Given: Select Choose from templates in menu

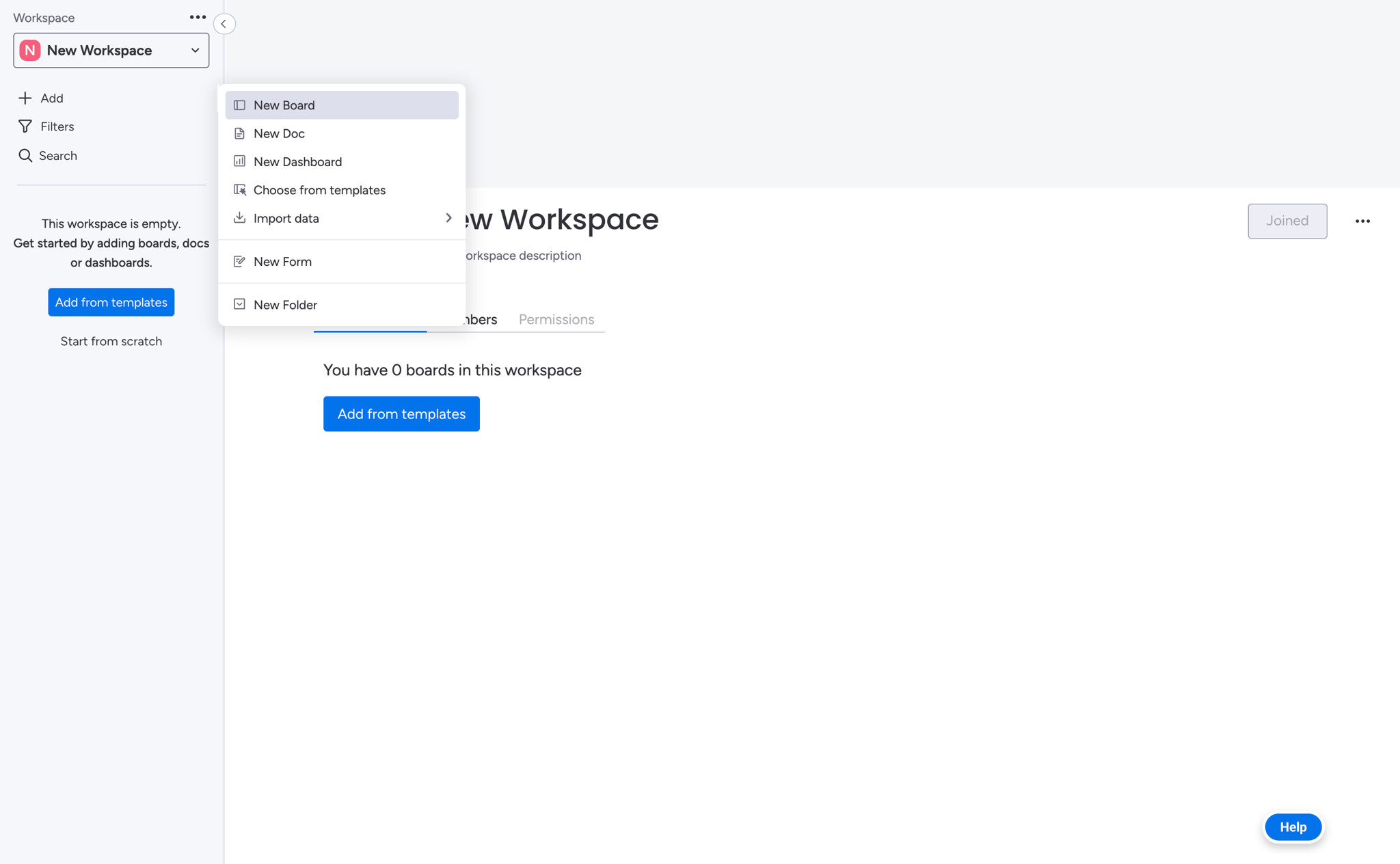Looking at the screenshot, I should coord(319,190).
